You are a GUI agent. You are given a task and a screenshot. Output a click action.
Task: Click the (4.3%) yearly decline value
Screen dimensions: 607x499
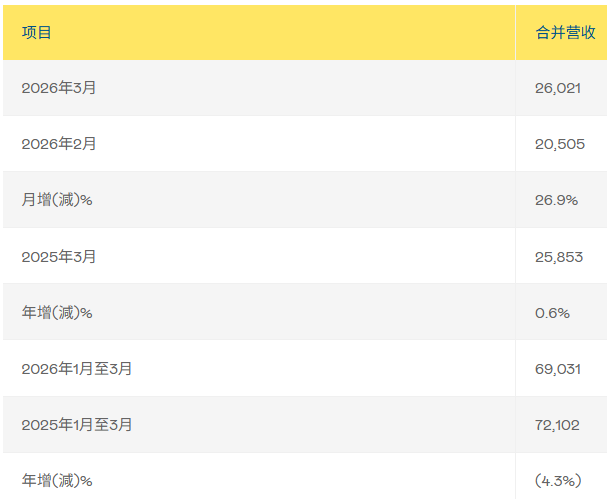pyautogui.click(x=559, y=481)
